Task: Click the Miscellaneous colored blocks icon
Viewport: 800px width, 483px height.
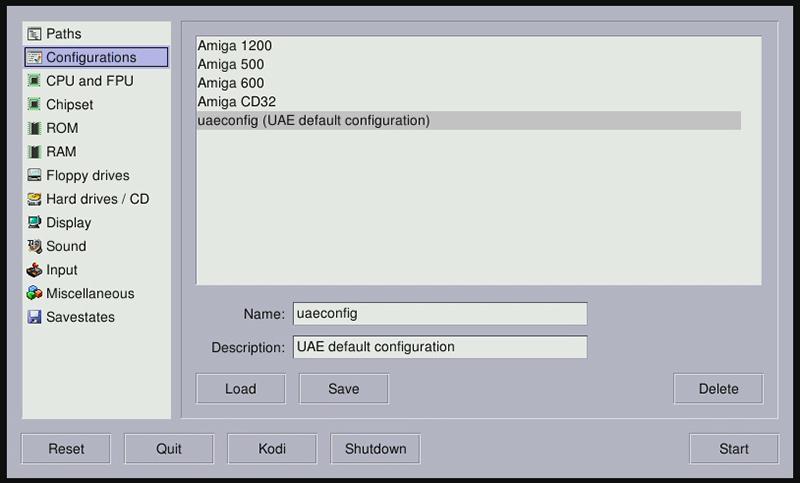Action: tap(34, 293)
